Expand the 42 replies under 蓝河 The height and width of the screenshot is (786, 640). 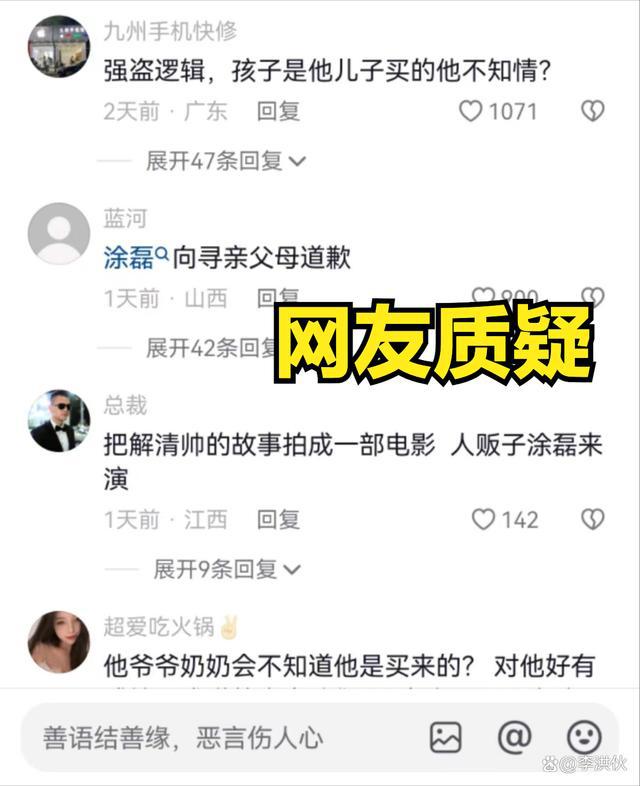coord(211,348)
